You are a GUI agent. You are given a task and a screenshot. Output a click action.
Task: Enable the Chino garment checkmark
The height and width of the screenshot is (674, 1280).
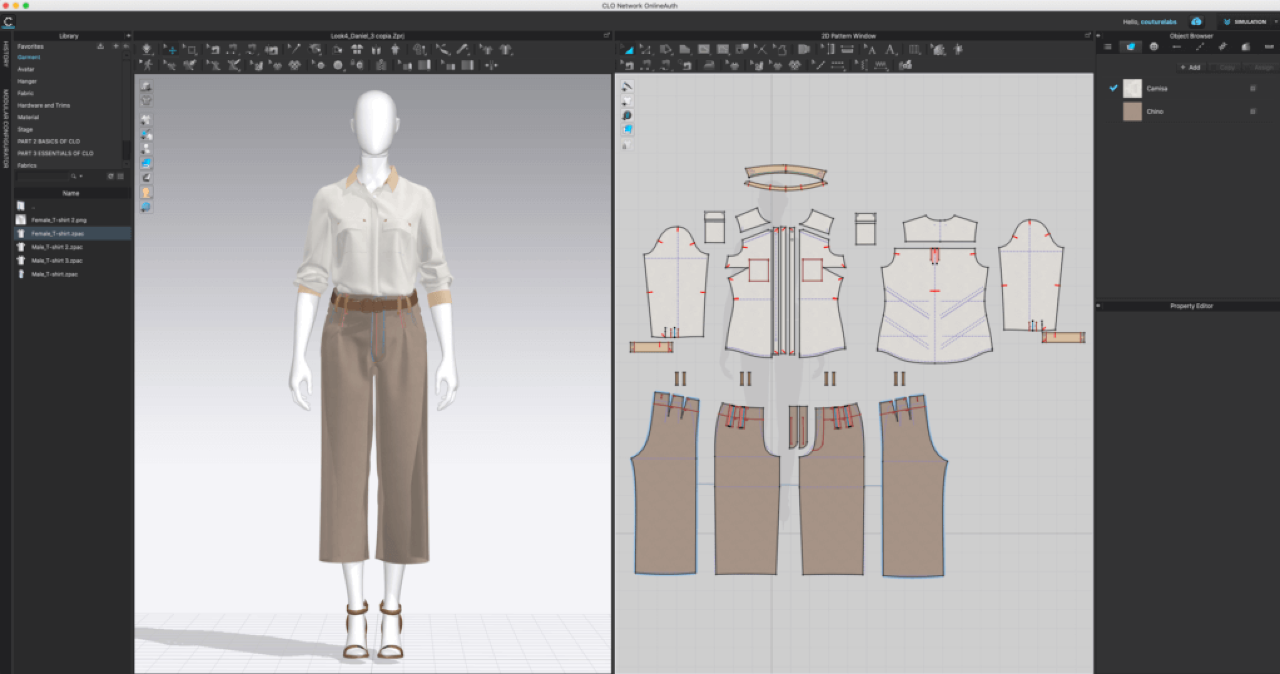point(1113,111)
